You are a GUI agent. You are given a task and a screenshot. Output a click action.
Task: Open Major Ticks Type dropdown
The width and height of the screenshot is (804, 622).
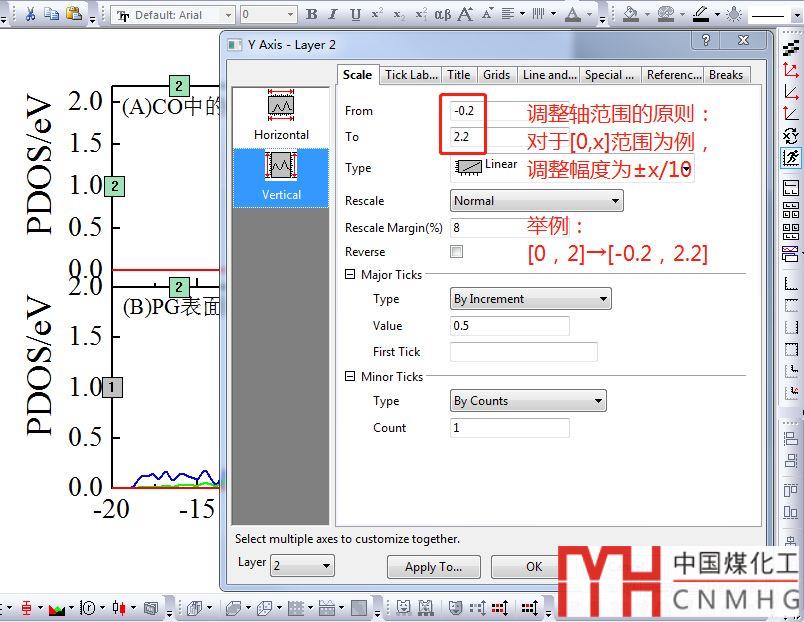click(530, 298)
